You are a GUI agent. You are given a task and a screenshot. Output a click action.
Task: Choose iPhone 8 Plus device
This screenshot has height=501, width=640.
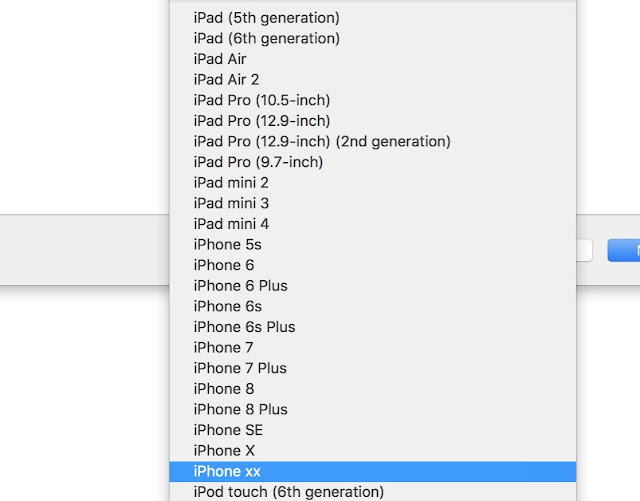[x=372, y=410]
